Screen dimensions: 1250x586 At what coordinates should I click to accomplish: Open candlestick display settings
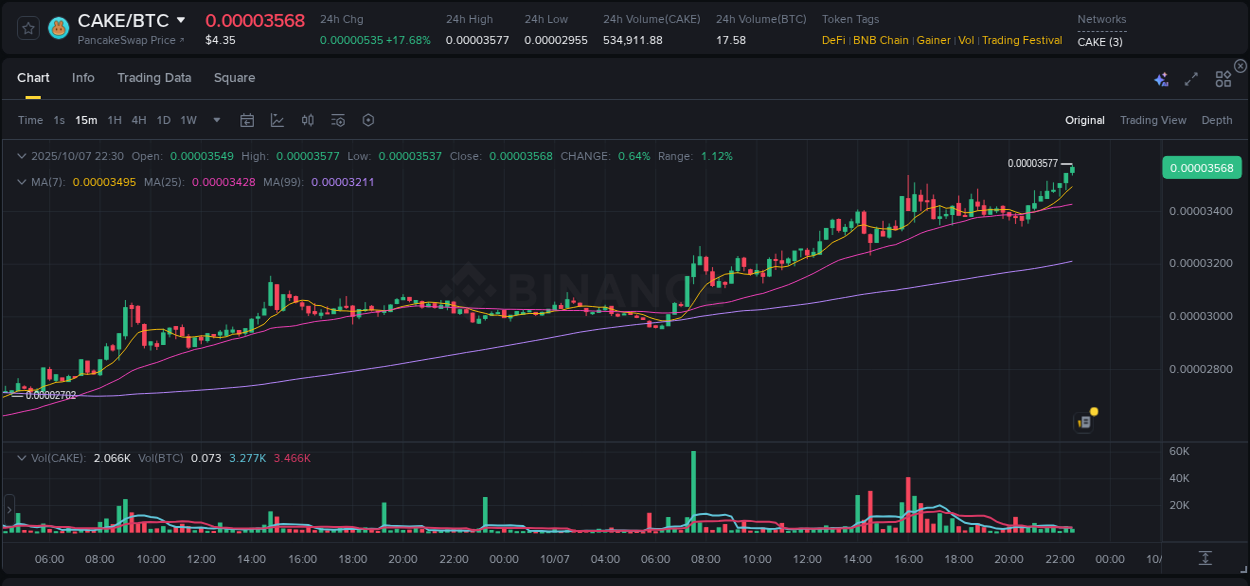pos(307,119)
